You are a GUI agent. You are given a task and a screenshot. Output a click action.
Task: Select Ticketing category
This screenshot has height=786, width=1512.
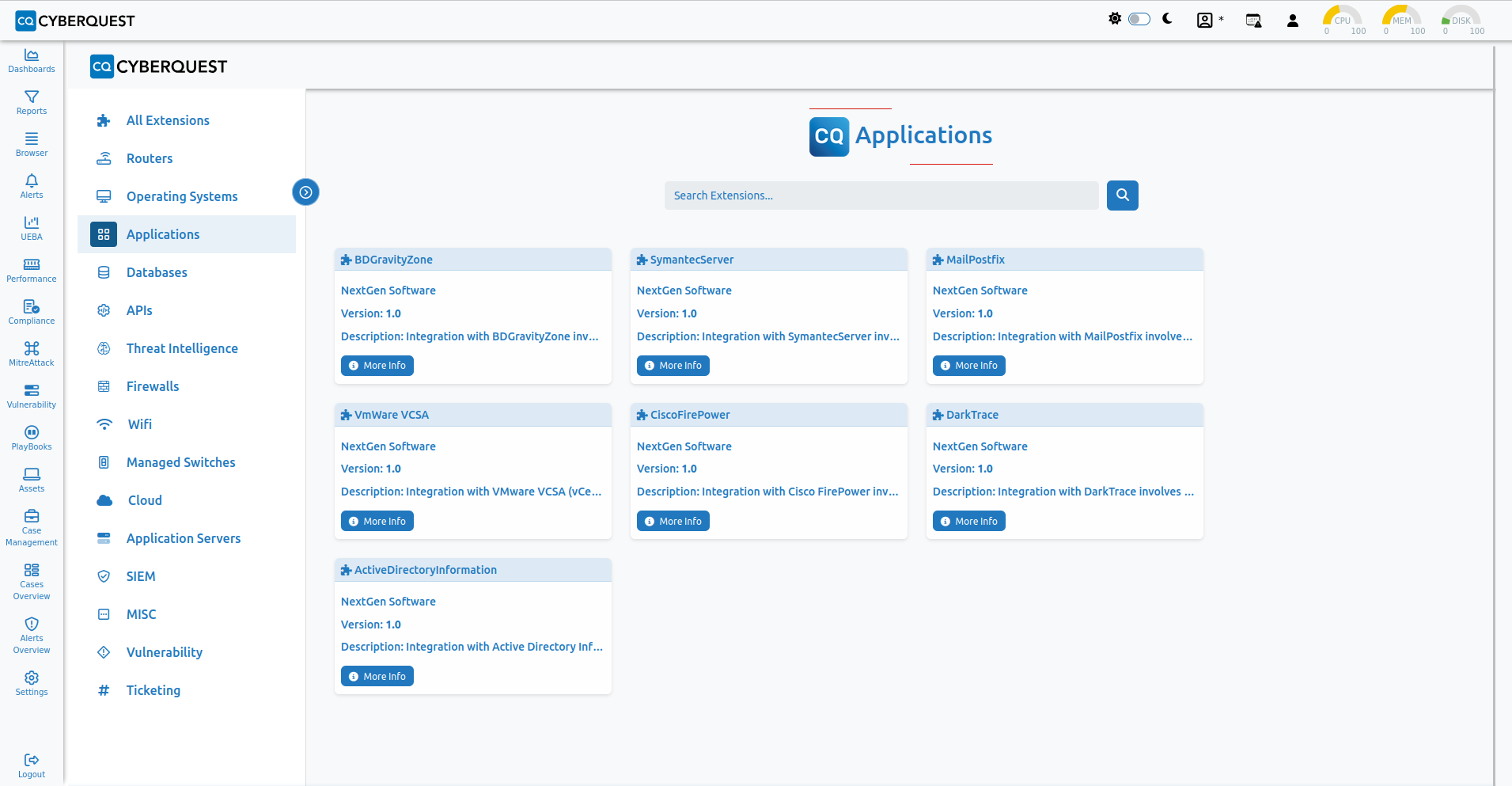(x=187, y=690)
